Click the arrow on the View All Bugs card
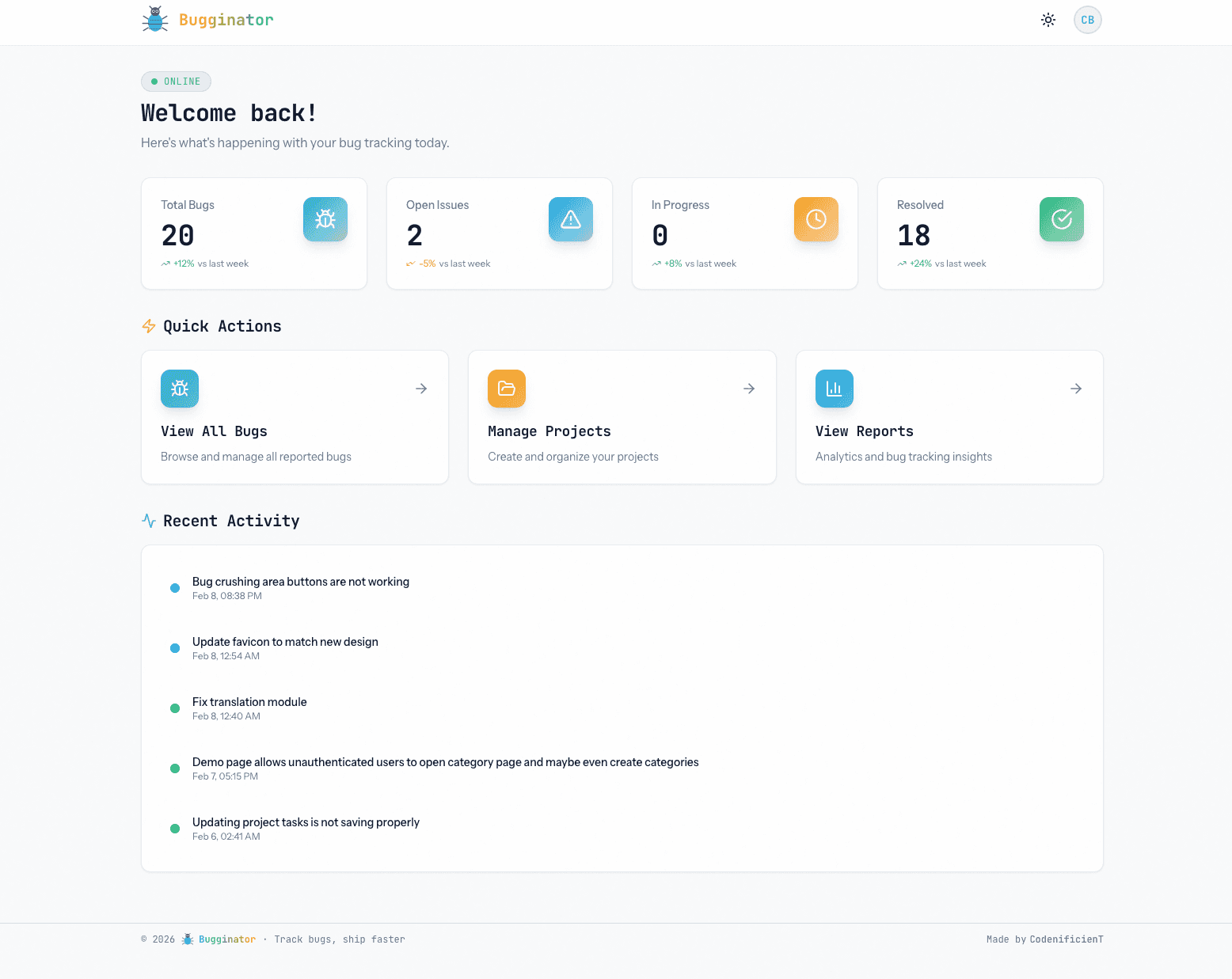Image resolution: width=1232 pixels, height=979 pixels. tap(421, 389)
